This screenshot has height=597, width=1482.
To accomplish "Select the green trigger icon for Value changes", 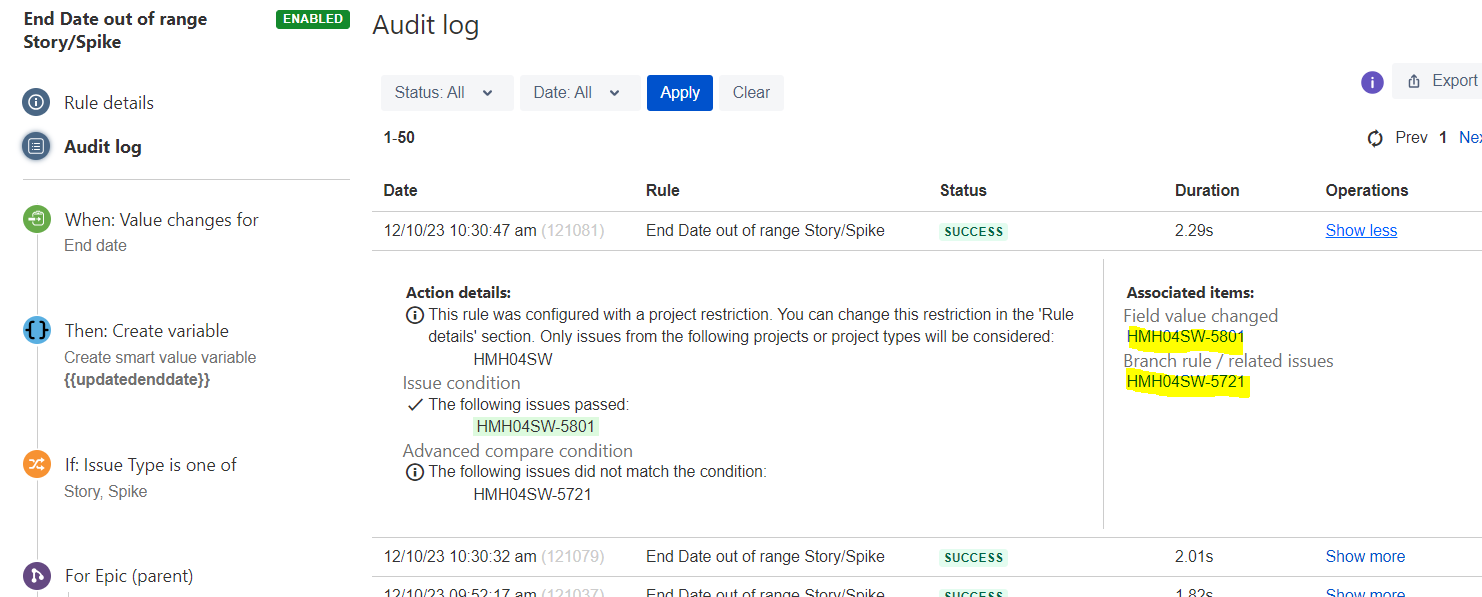I will pyautogui.click(x=37, y=220).
